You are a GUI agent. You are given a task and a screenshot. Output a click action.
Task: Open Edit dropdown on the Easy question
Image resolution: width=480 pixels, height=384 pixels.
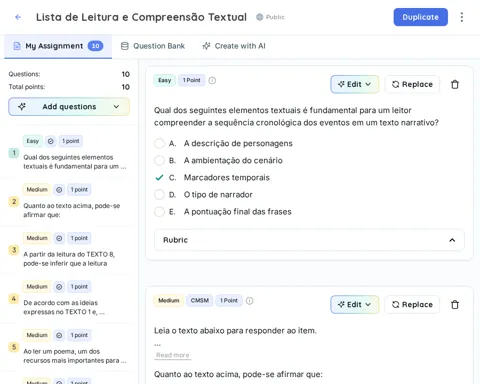click(x=354, y=84)
